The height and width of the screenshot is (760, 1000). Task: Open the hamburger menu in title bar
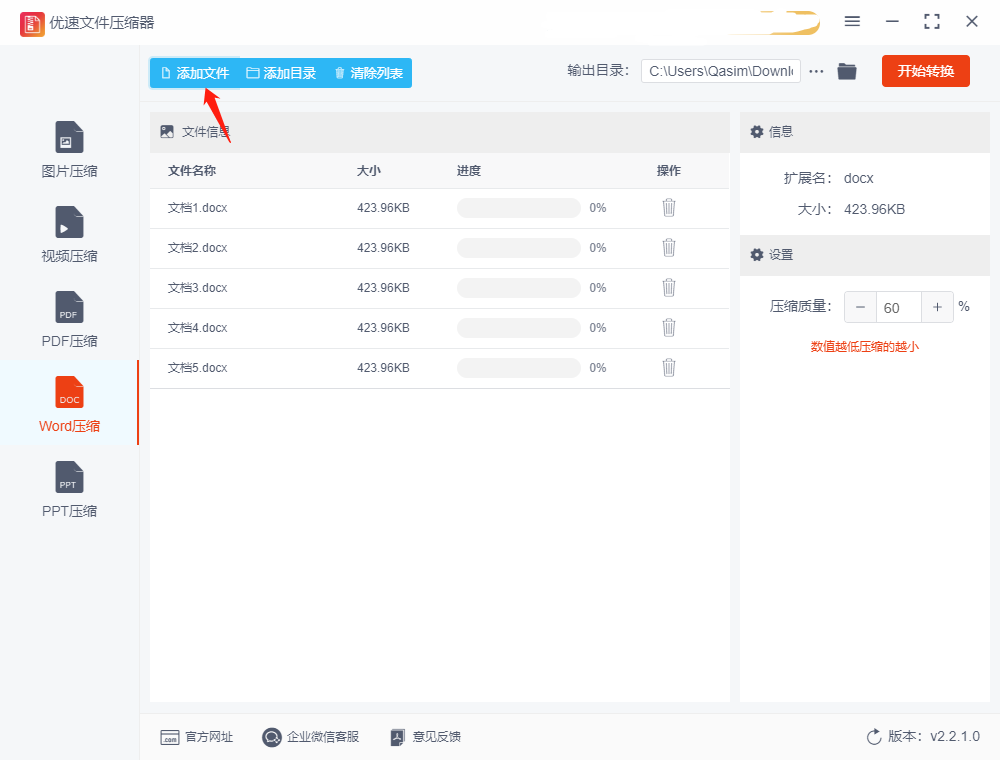pos(852,22)
